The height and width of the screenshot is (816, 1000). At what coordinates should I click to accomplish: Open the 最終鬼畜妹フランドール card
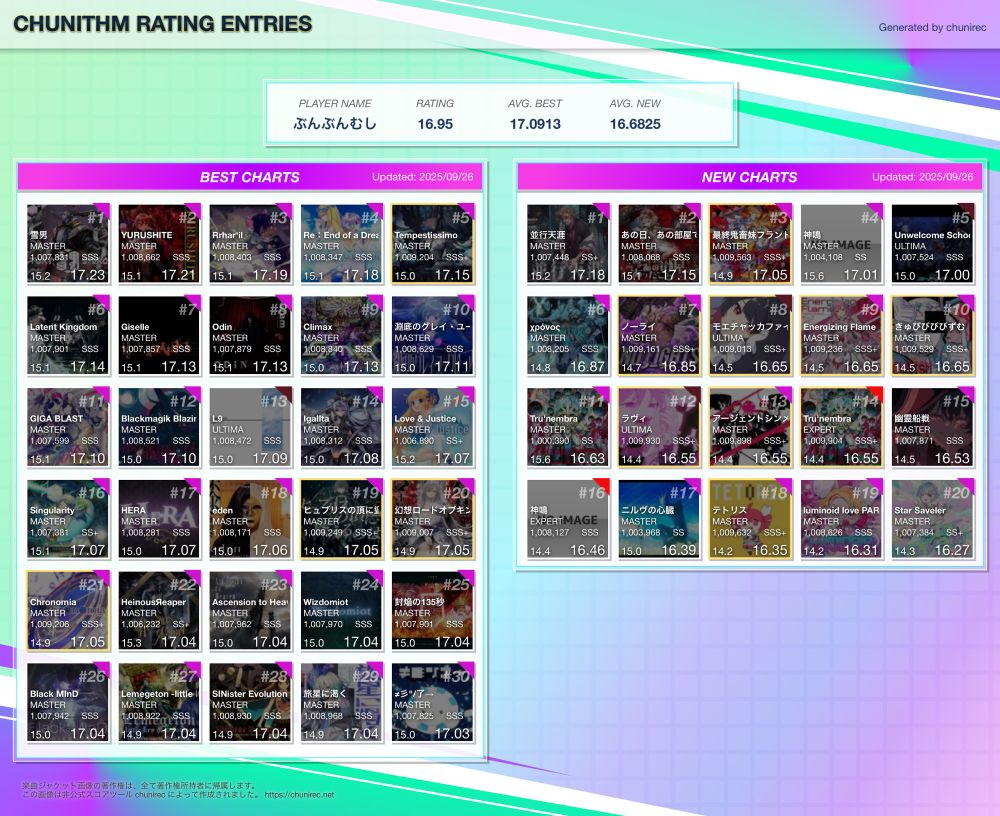(x=751, y=244)
